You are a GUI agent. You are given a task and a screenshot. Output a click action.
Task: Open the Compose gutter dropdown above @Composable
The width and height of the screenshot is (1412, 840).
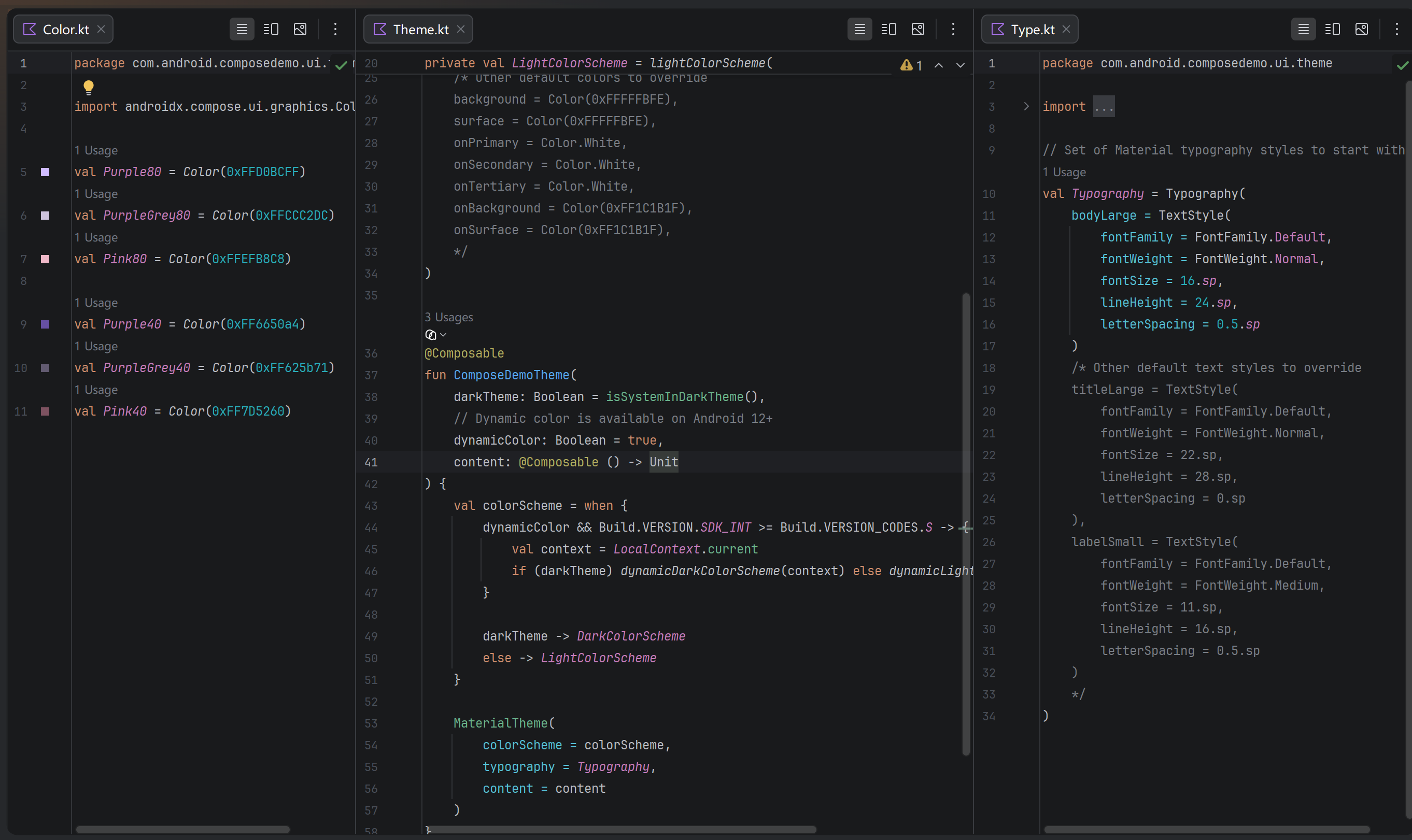[x=435, y=335]
